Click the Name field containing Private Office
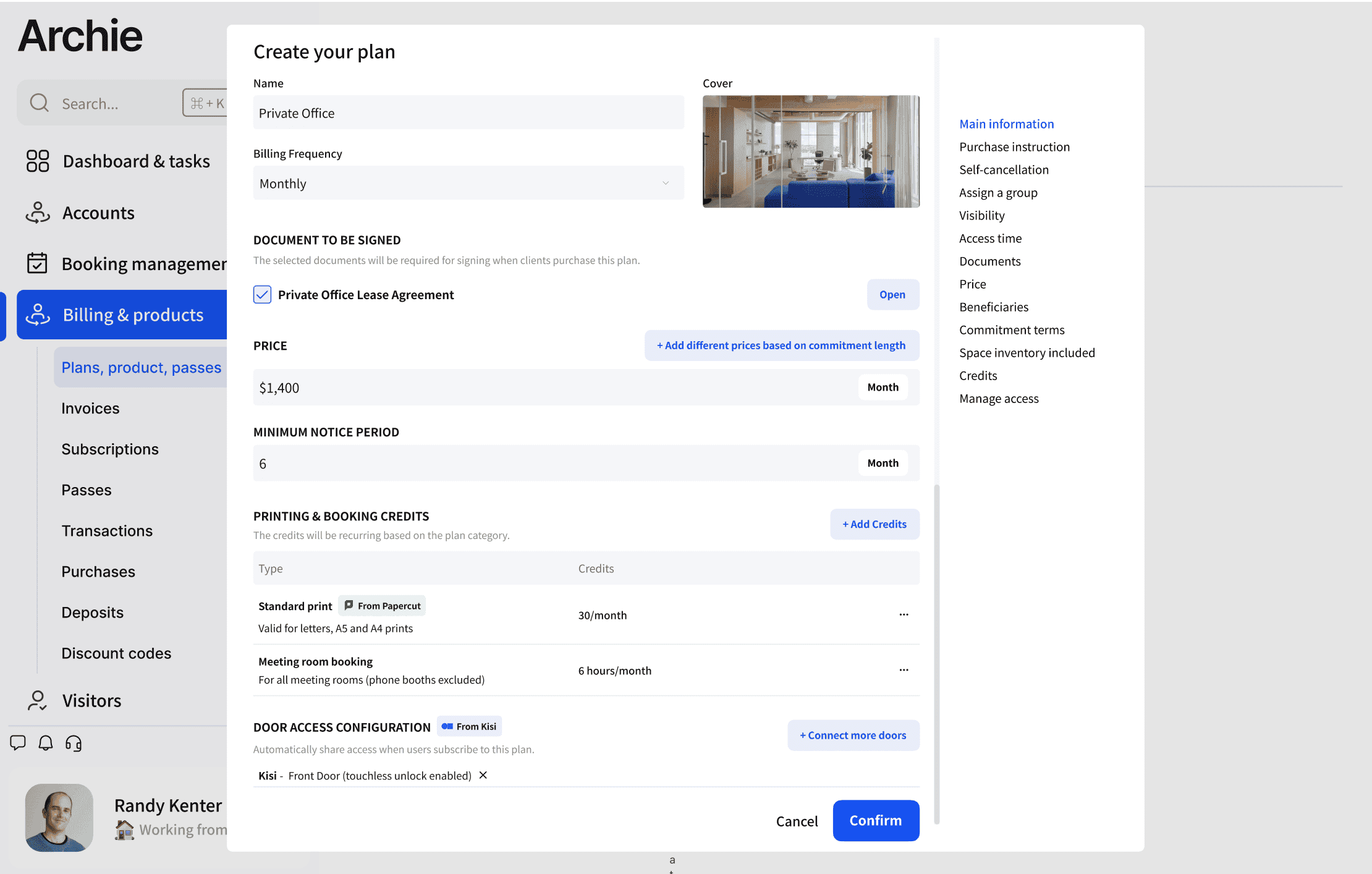 coord(468,112)
